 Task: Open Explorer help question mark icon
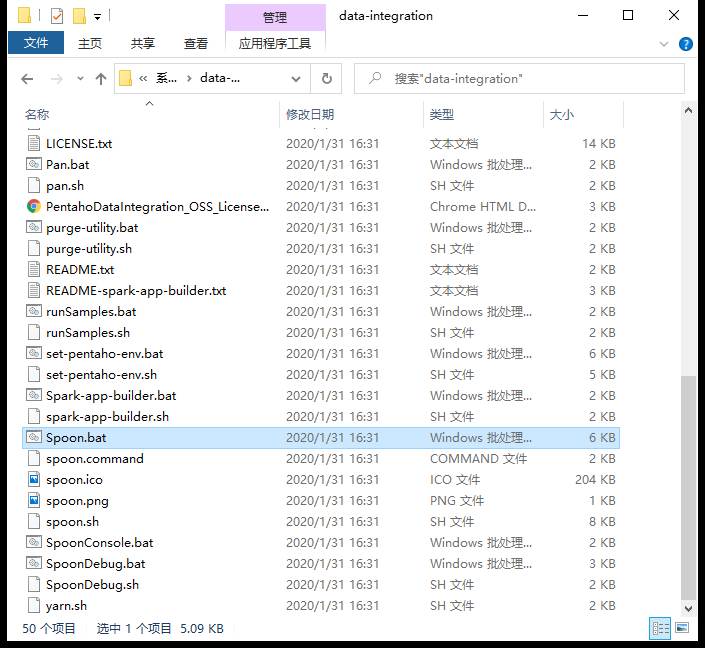pos(686,44)
